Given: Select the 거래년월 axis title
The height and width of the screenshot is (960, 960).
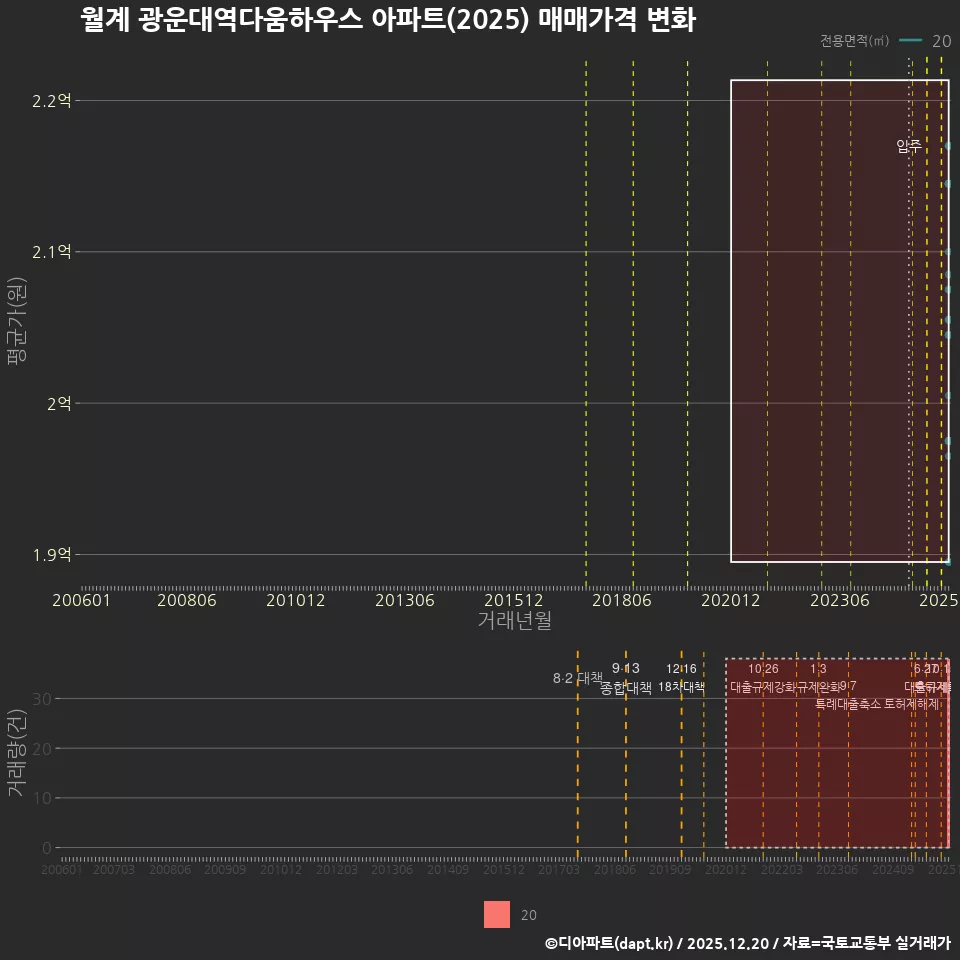Looking at the screenshot, I should [513, 621].
